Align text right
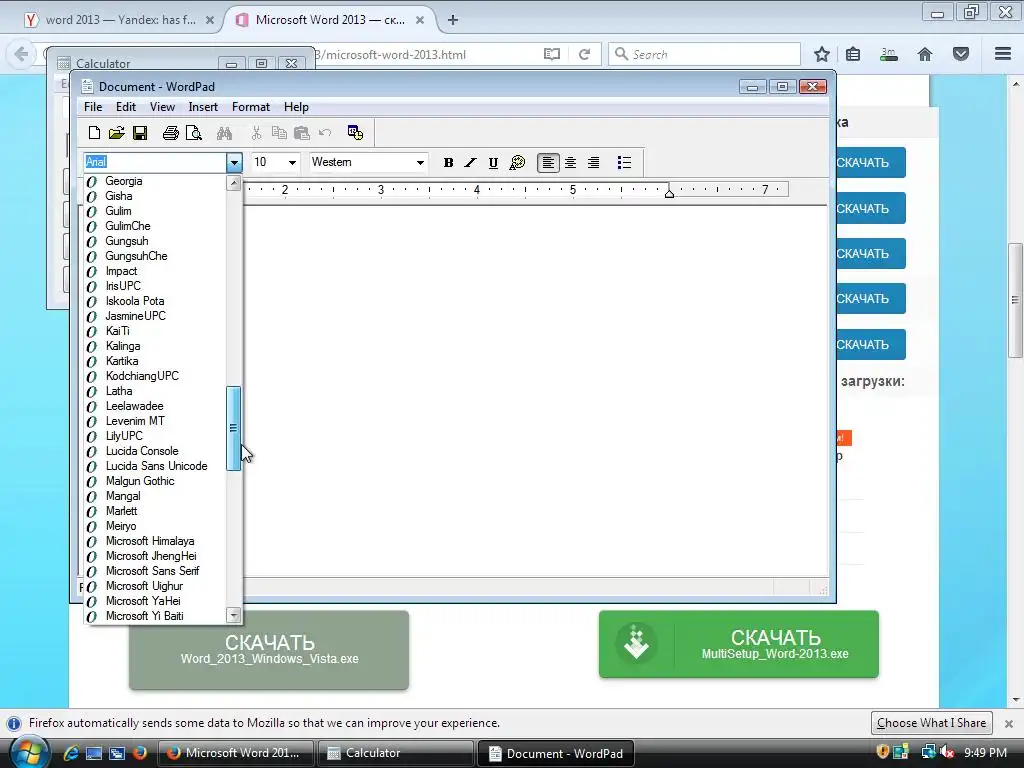This screenshot has height=768, width=1024. coord(593,163)
